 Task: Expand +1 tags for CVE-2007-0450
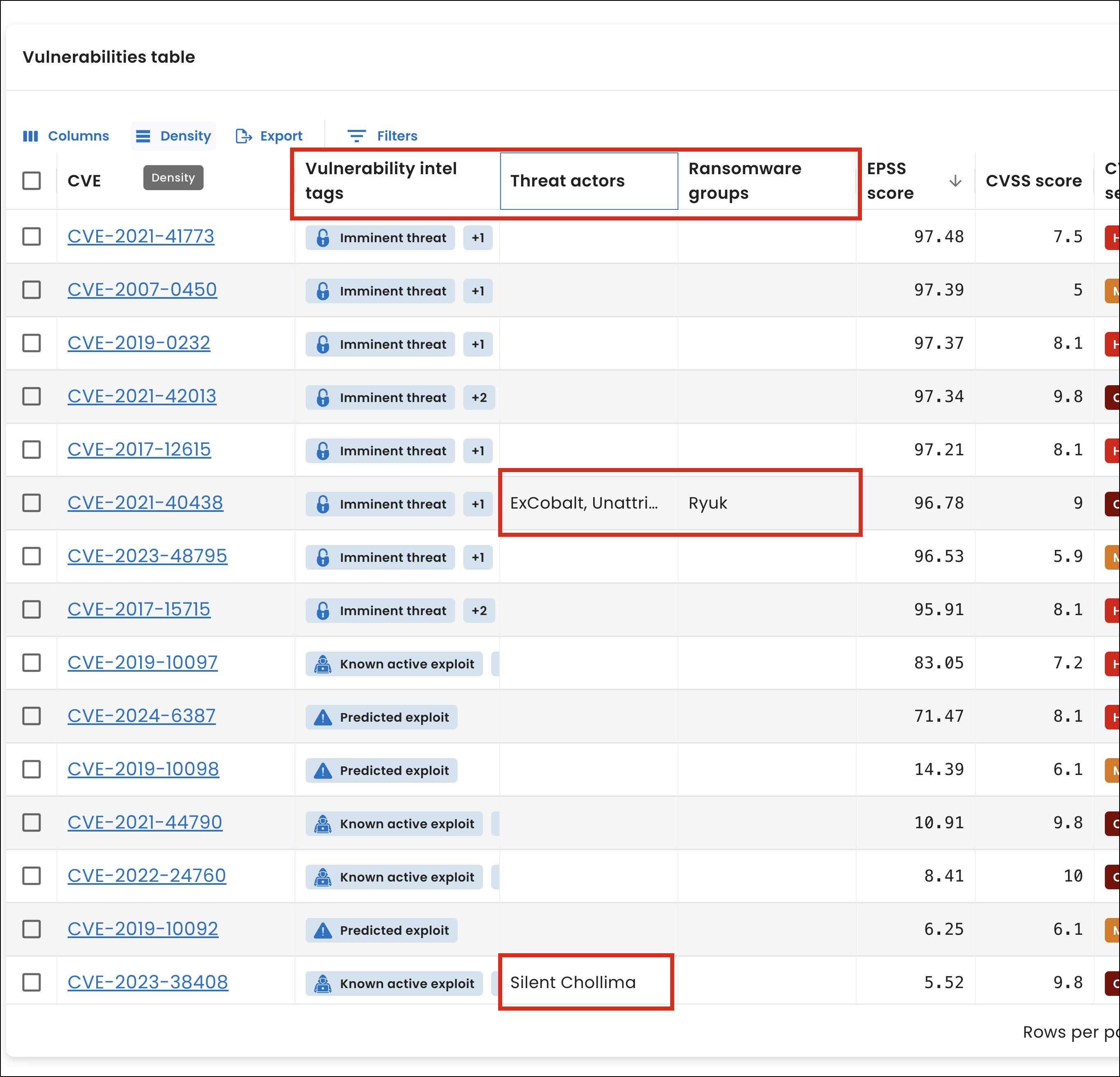tap(478, 291)
